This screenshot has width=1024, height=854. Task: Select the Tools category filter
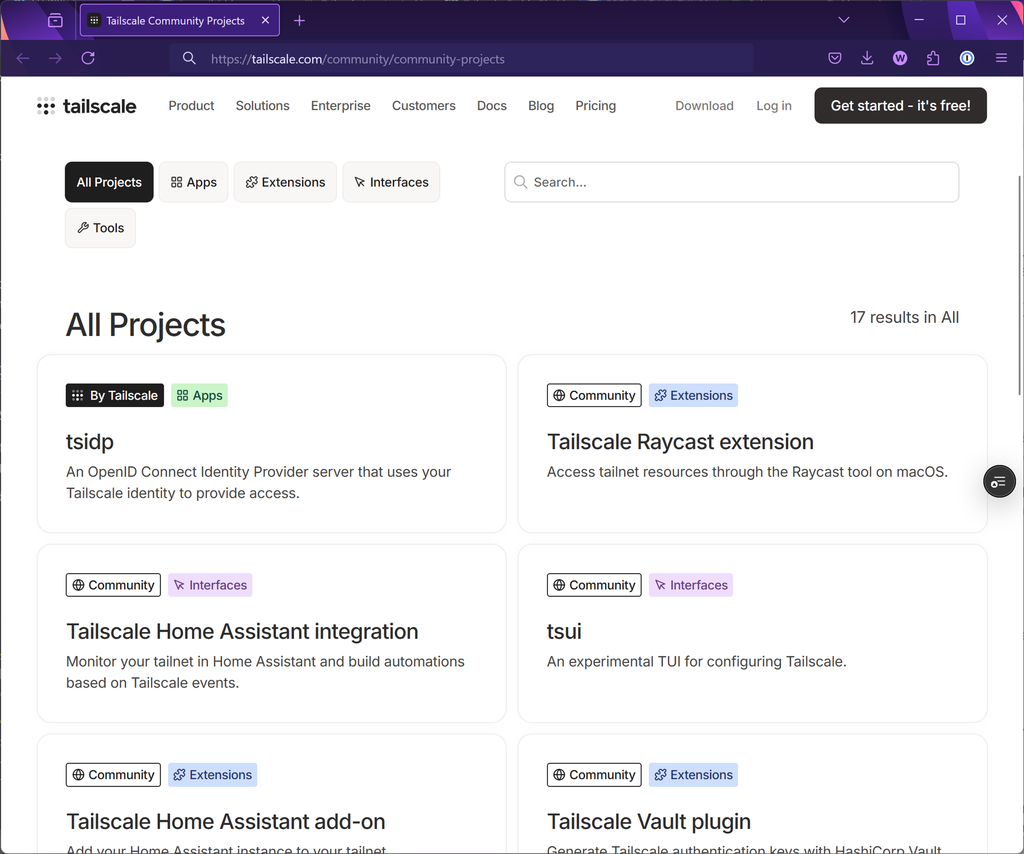pos(101,228)
